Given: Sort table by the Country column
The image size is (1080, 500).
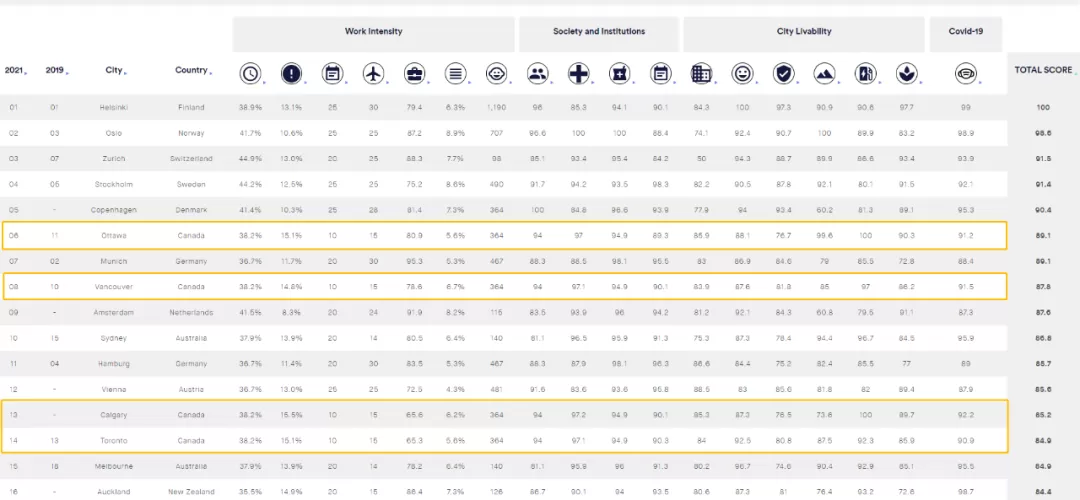Looking at the screenshot, I should pyautogui.click(x=192, y=70).
